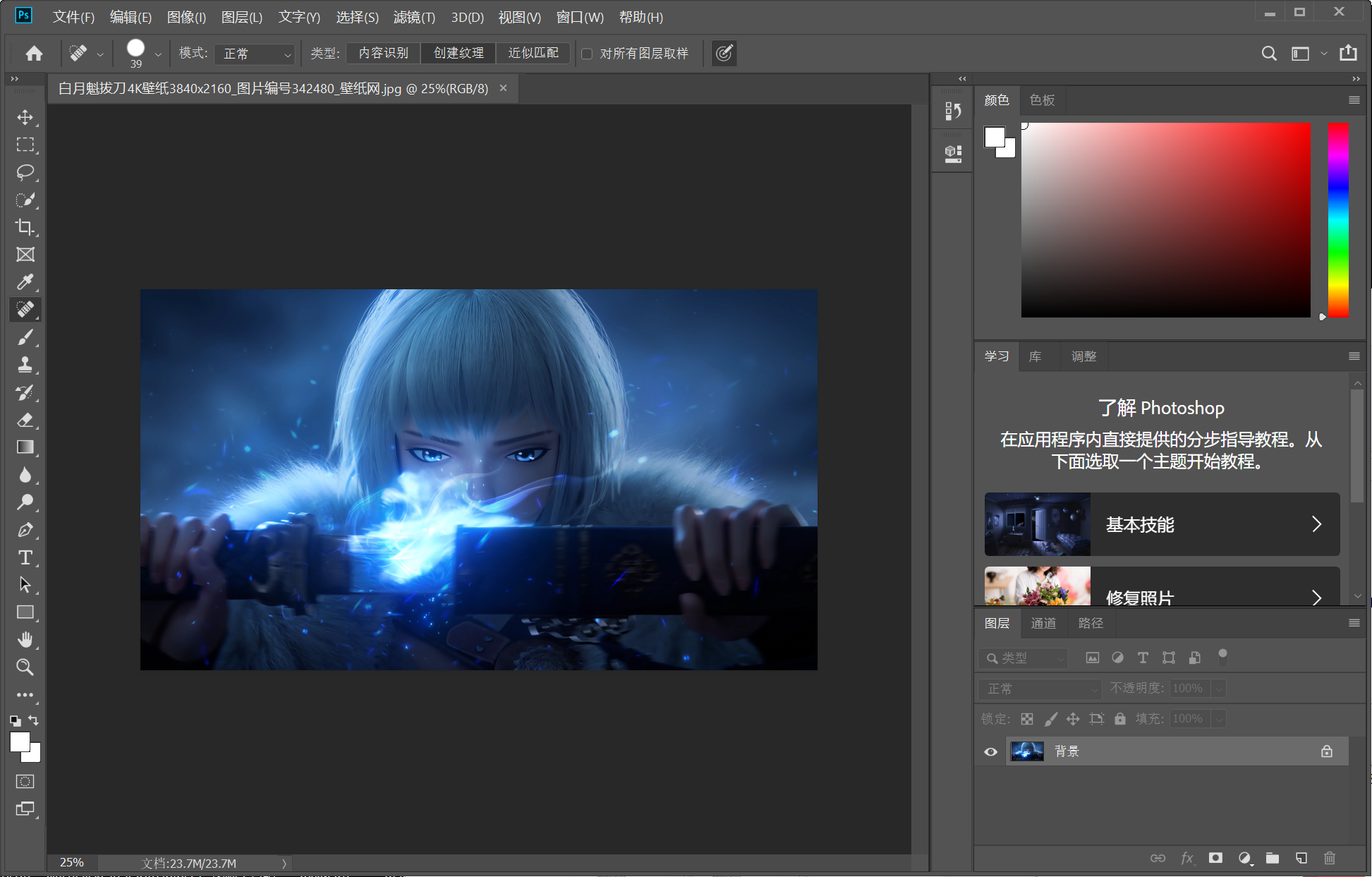Viewport: 1372px width, 877px height.
Task: Open the tool preset picker arrow
Action: (100, 54)
